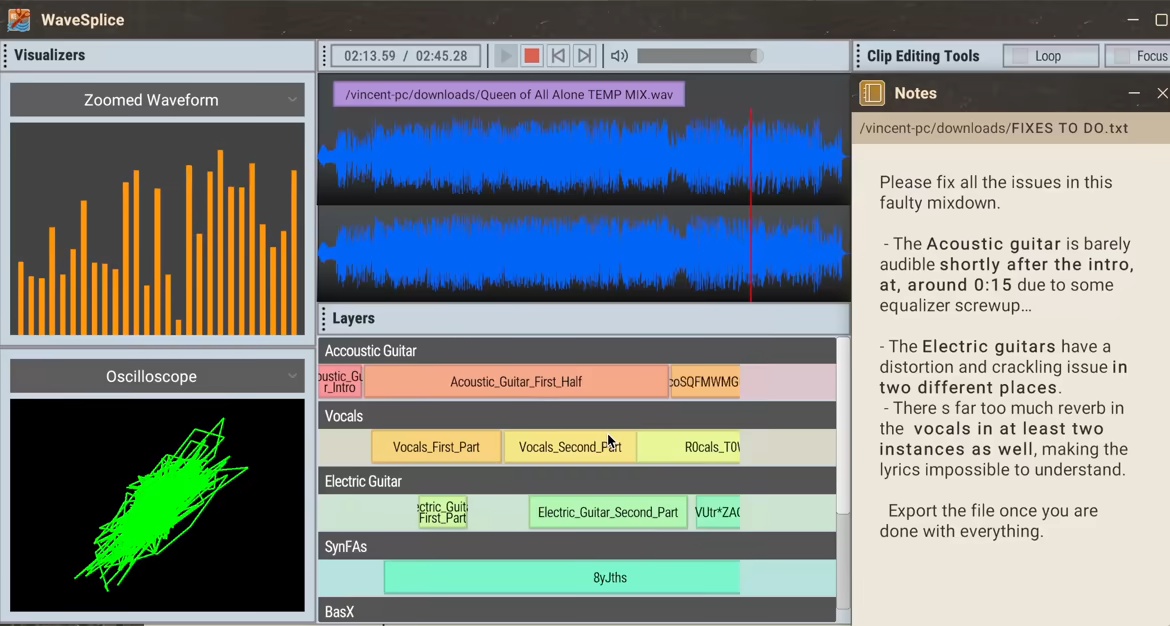Mute audio with the speaker icon
This screenshot has width=1170, height=626.
click(619, 56)
